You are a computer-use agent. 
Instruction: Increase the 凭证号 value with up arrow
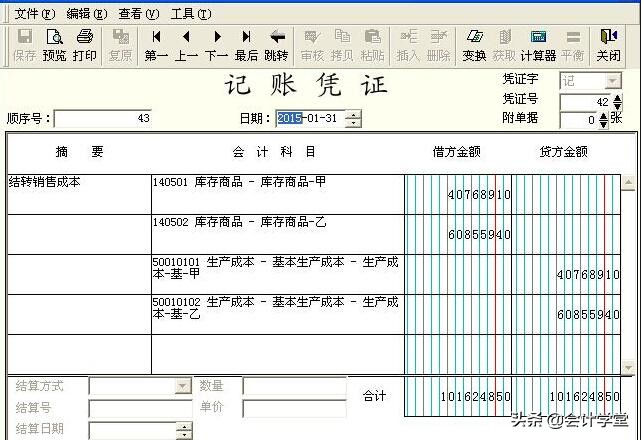(617, 98)
